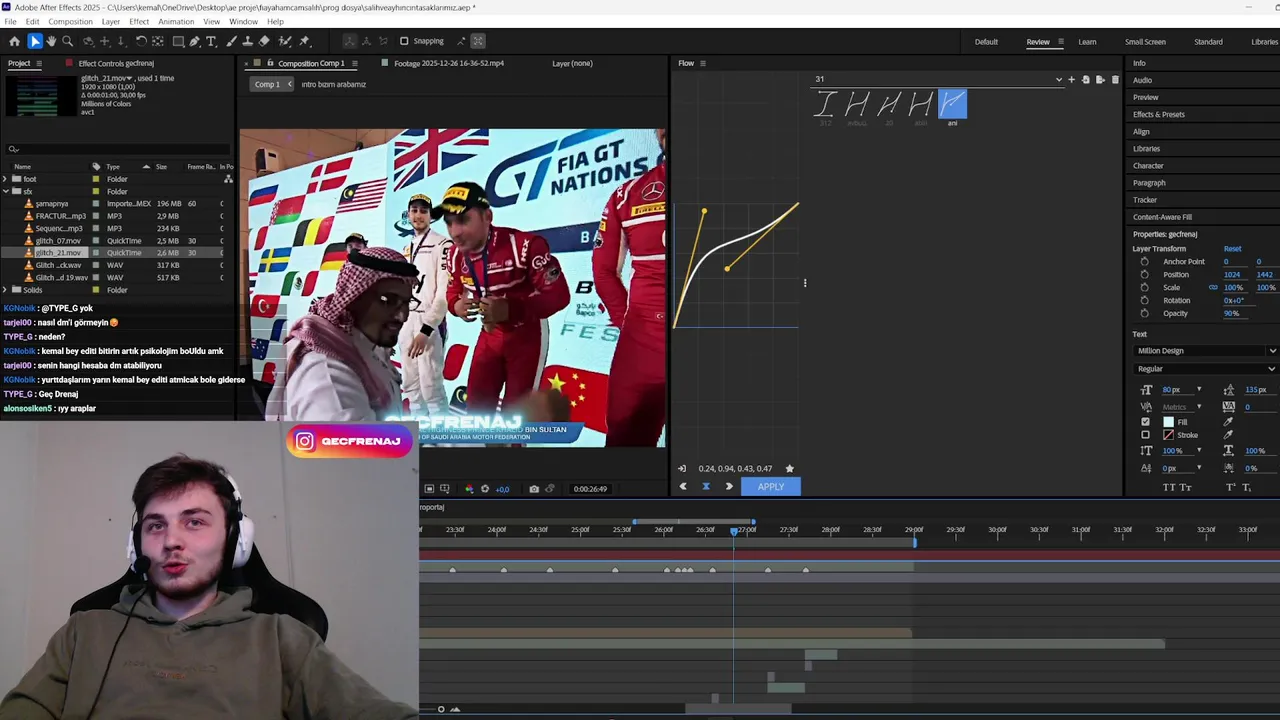This screenshot has height=720, width=1280.
Task: Select the Pen tool
Action: [x=195, y=41]
